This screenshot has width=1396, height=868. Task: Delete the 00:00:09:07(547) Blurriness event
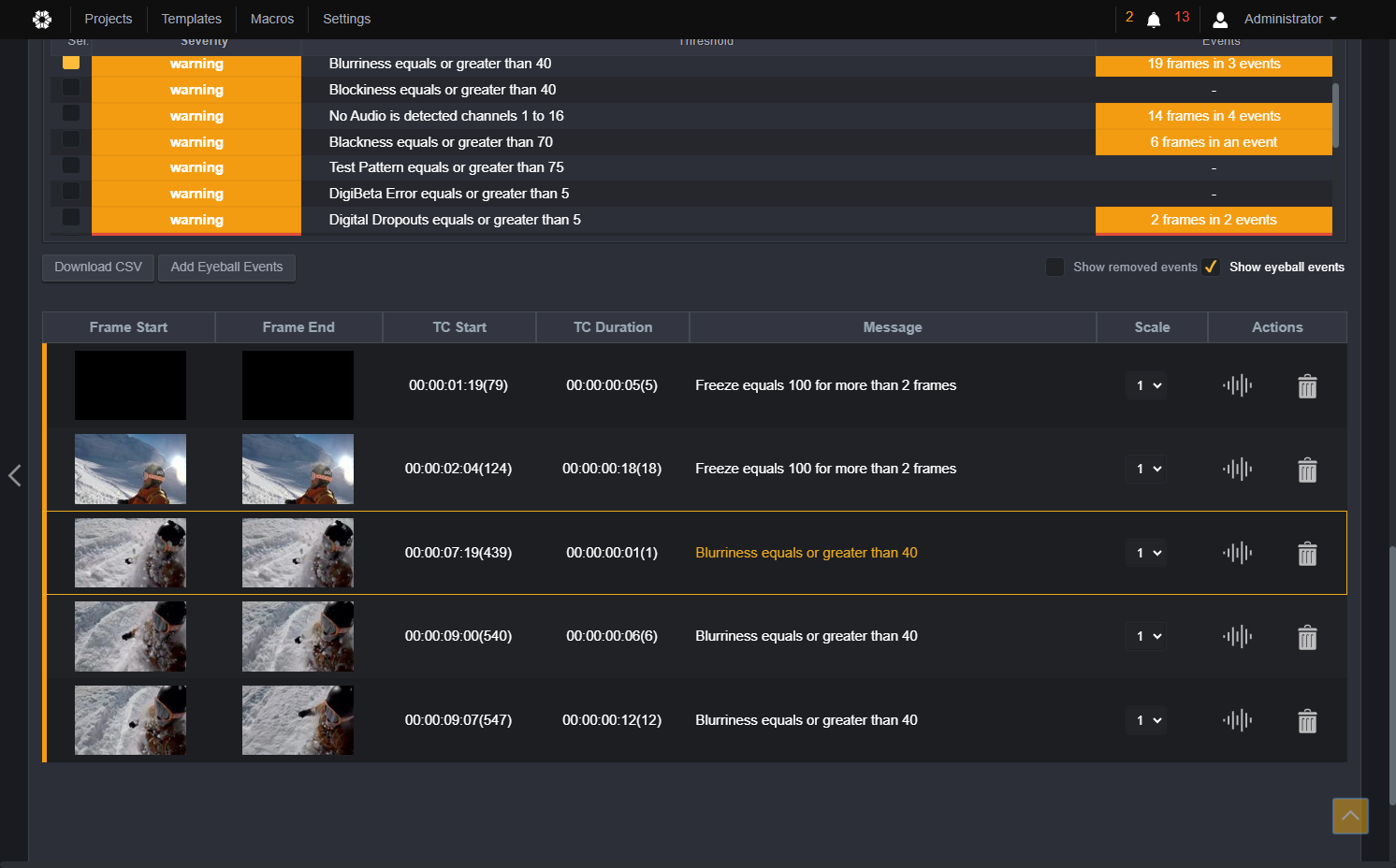pos(1307,721)
